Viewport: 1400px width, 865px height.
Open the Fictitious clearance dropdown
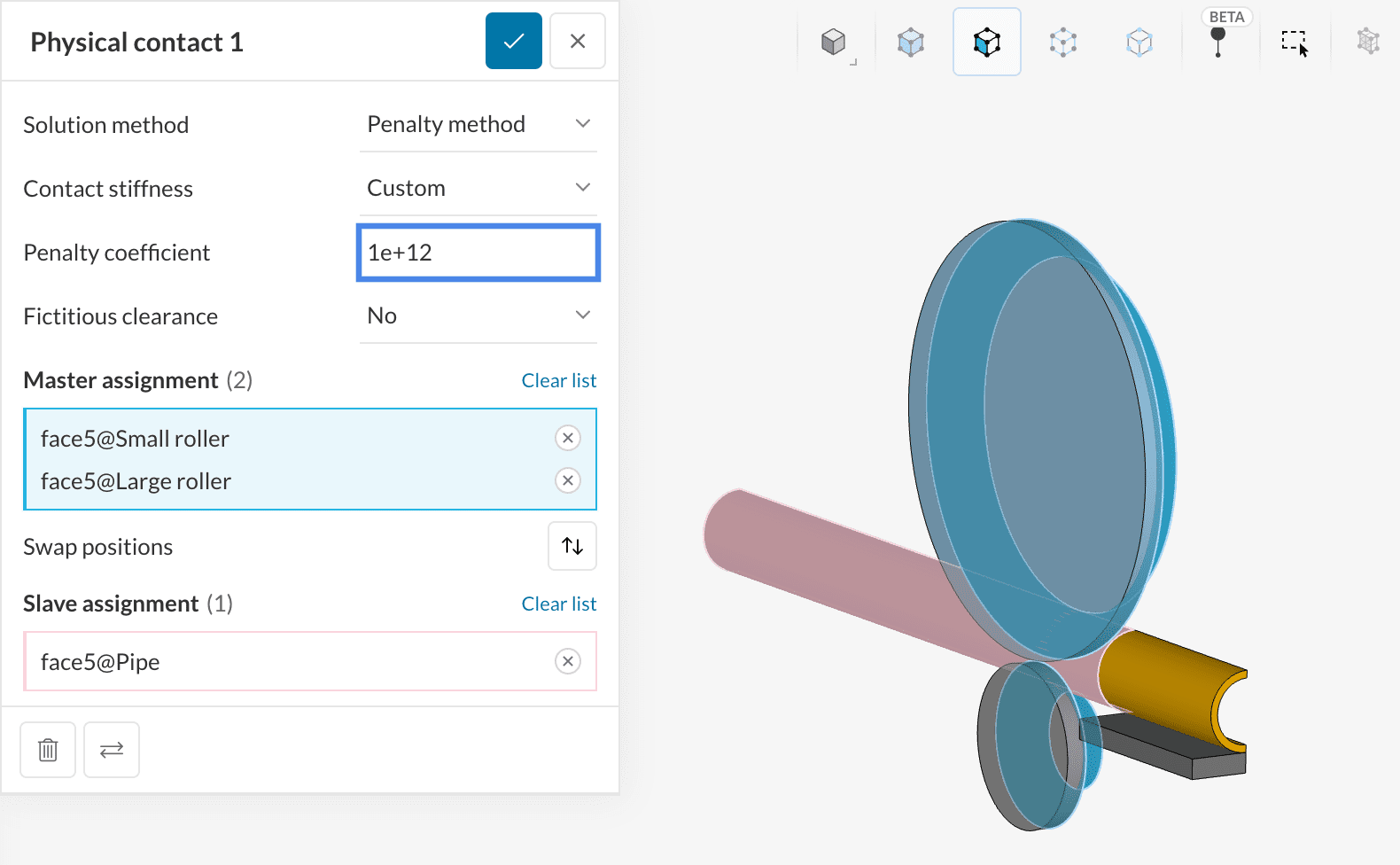[478, 316]
